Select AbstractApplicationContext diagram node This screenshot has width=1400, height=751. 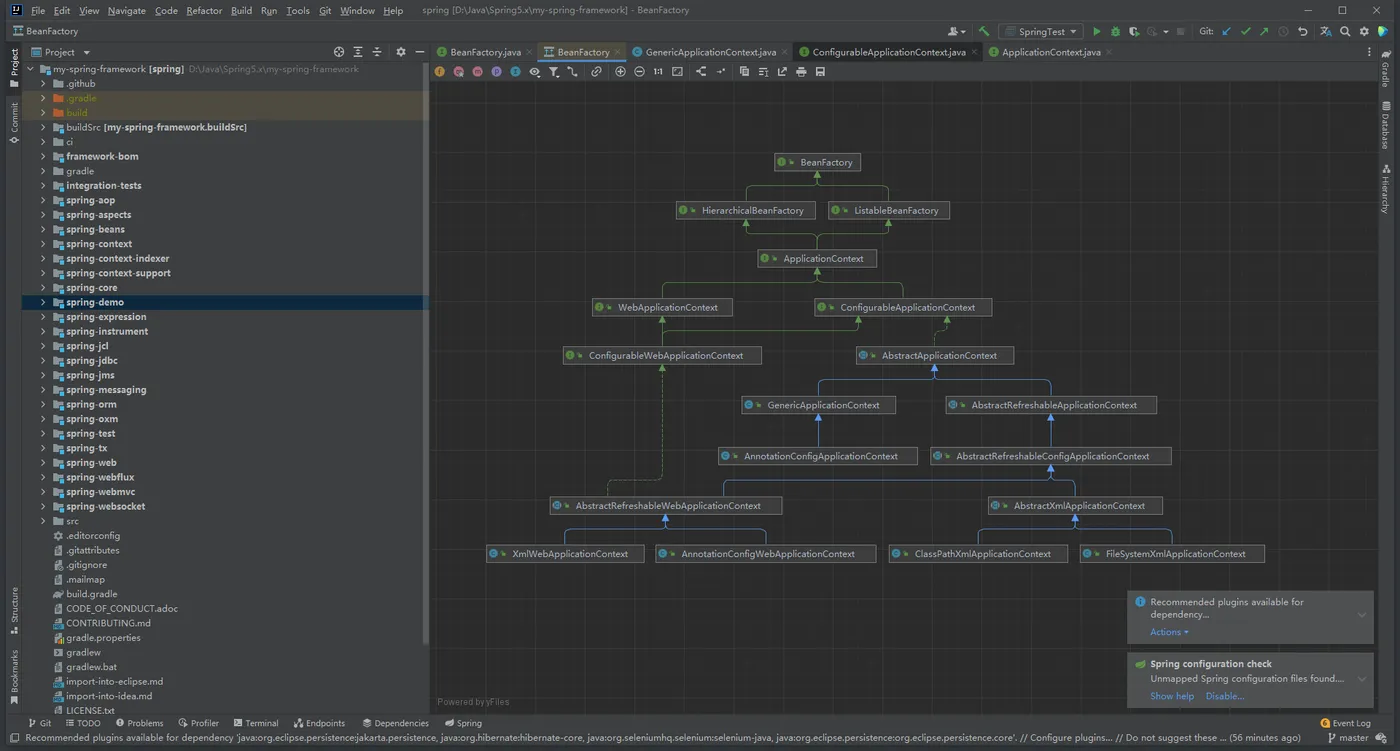[934, 355]
